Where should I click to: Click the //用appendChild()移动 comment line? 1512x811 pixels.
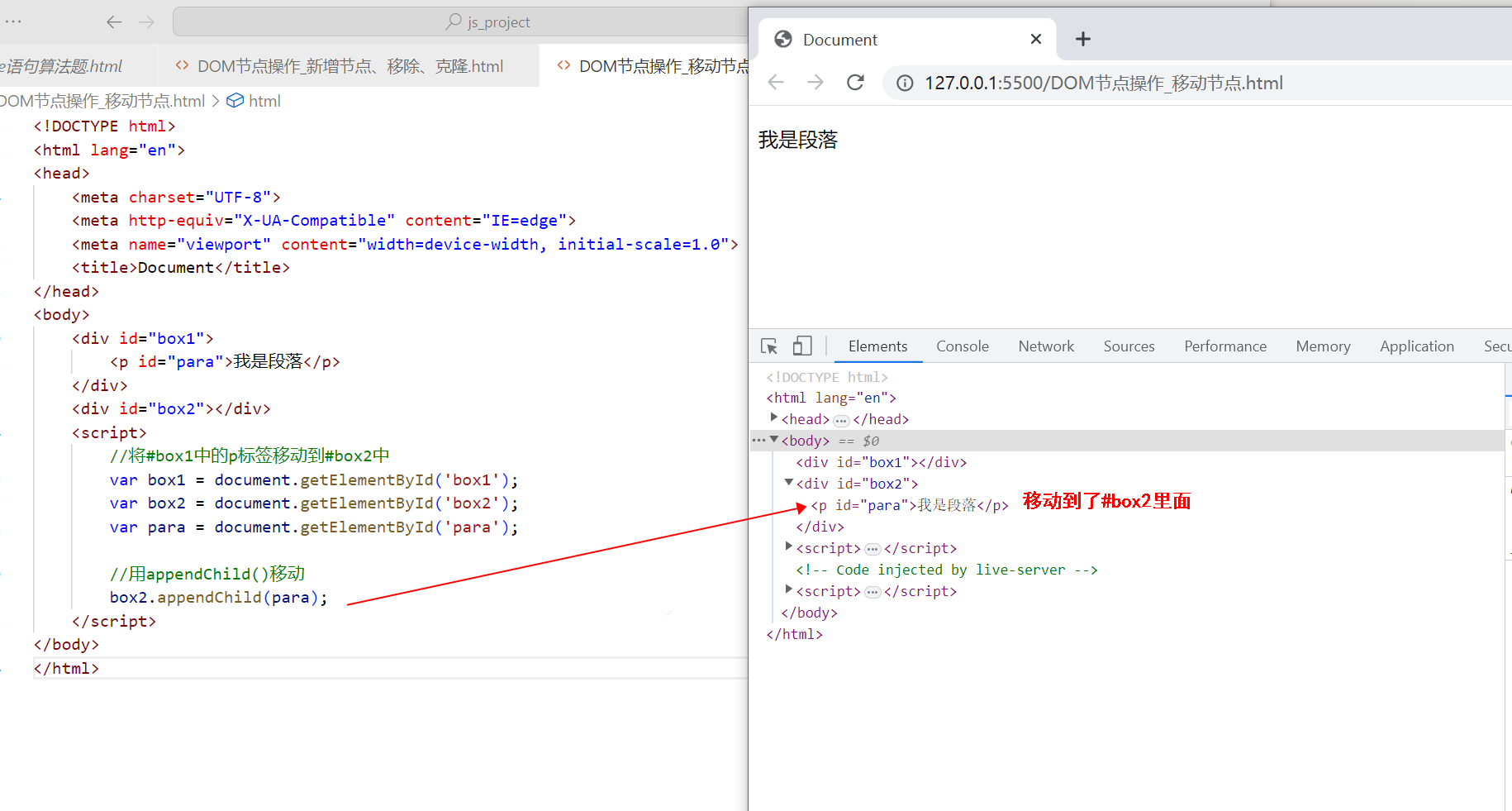click(207, 574)
